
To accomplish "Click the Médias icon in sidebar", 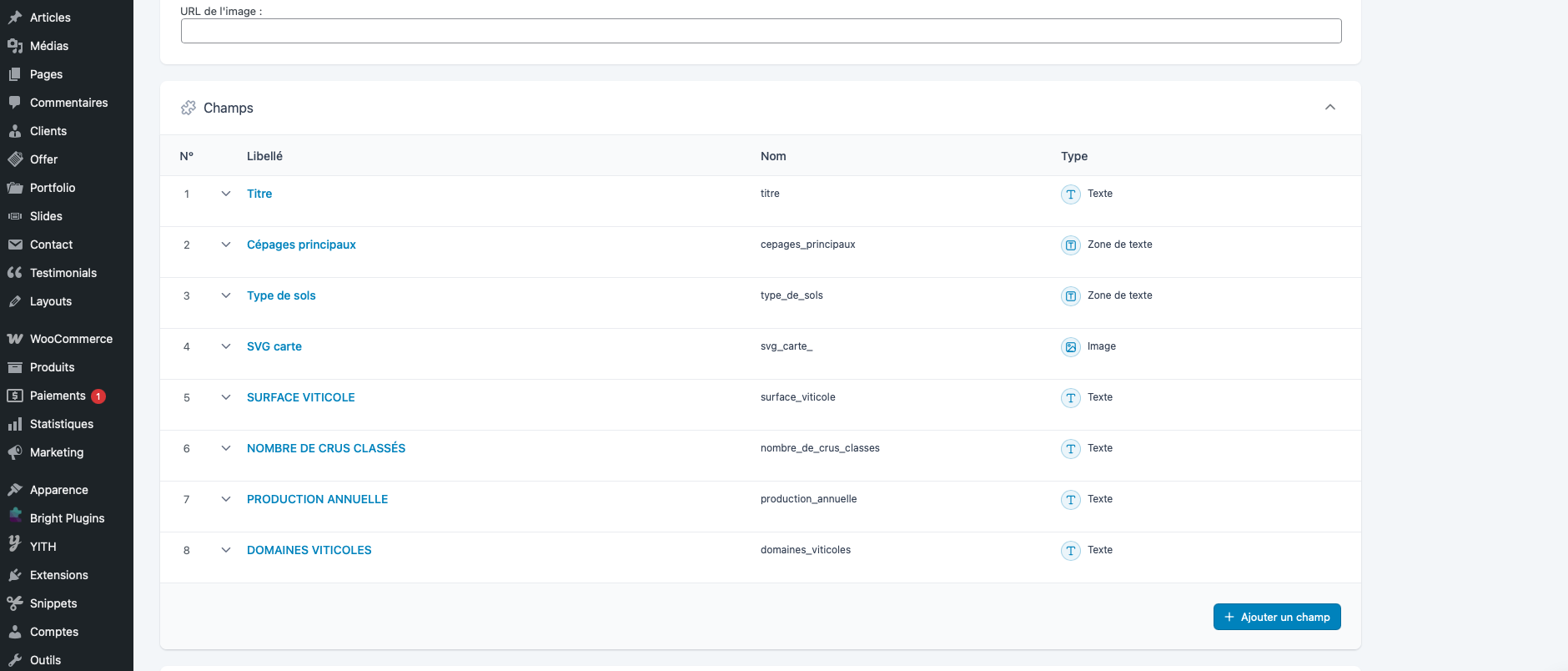I will (x=15, y=46).
